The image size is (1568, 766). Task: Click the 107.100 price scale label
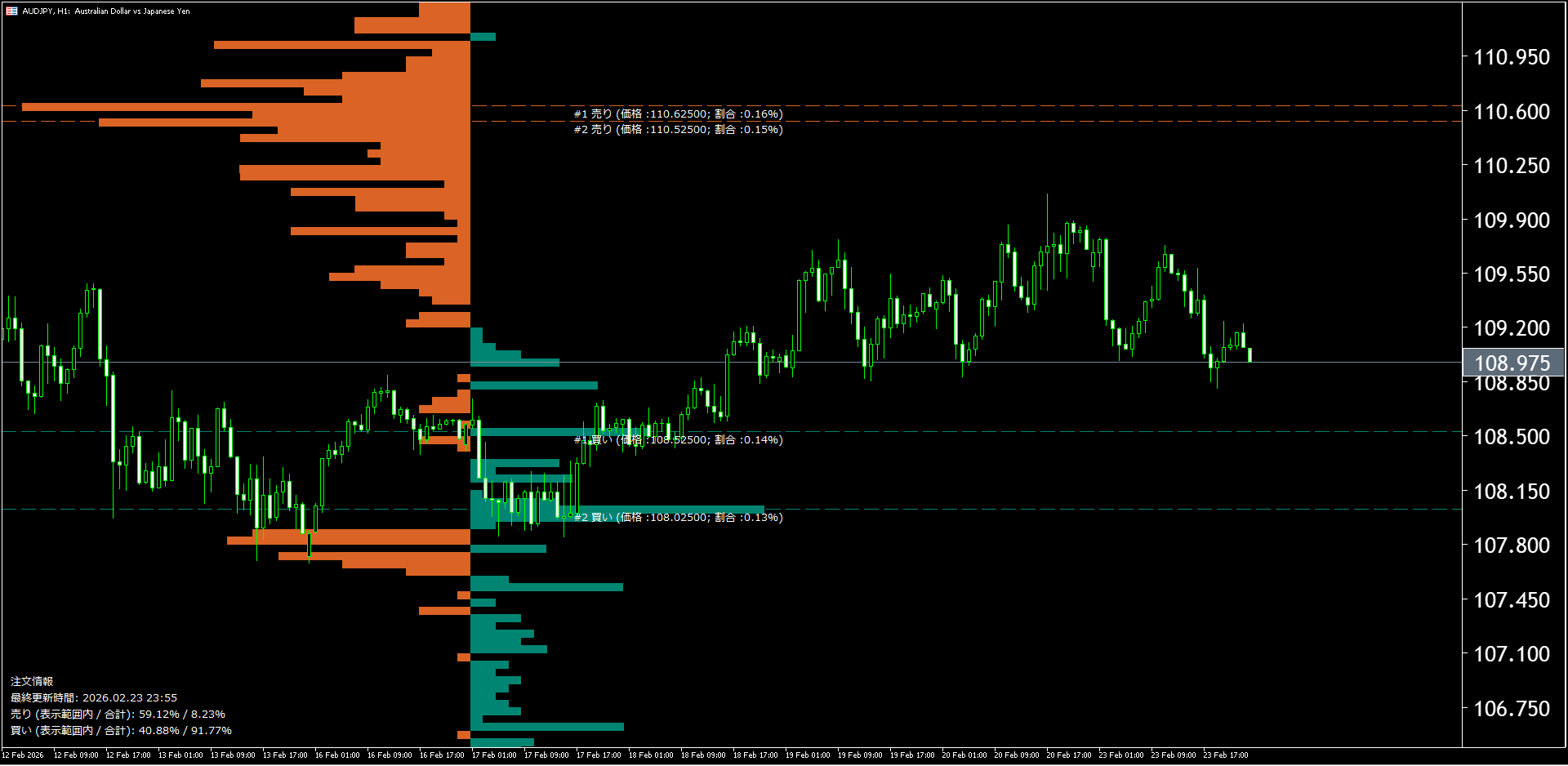[x=1512, y=654]
